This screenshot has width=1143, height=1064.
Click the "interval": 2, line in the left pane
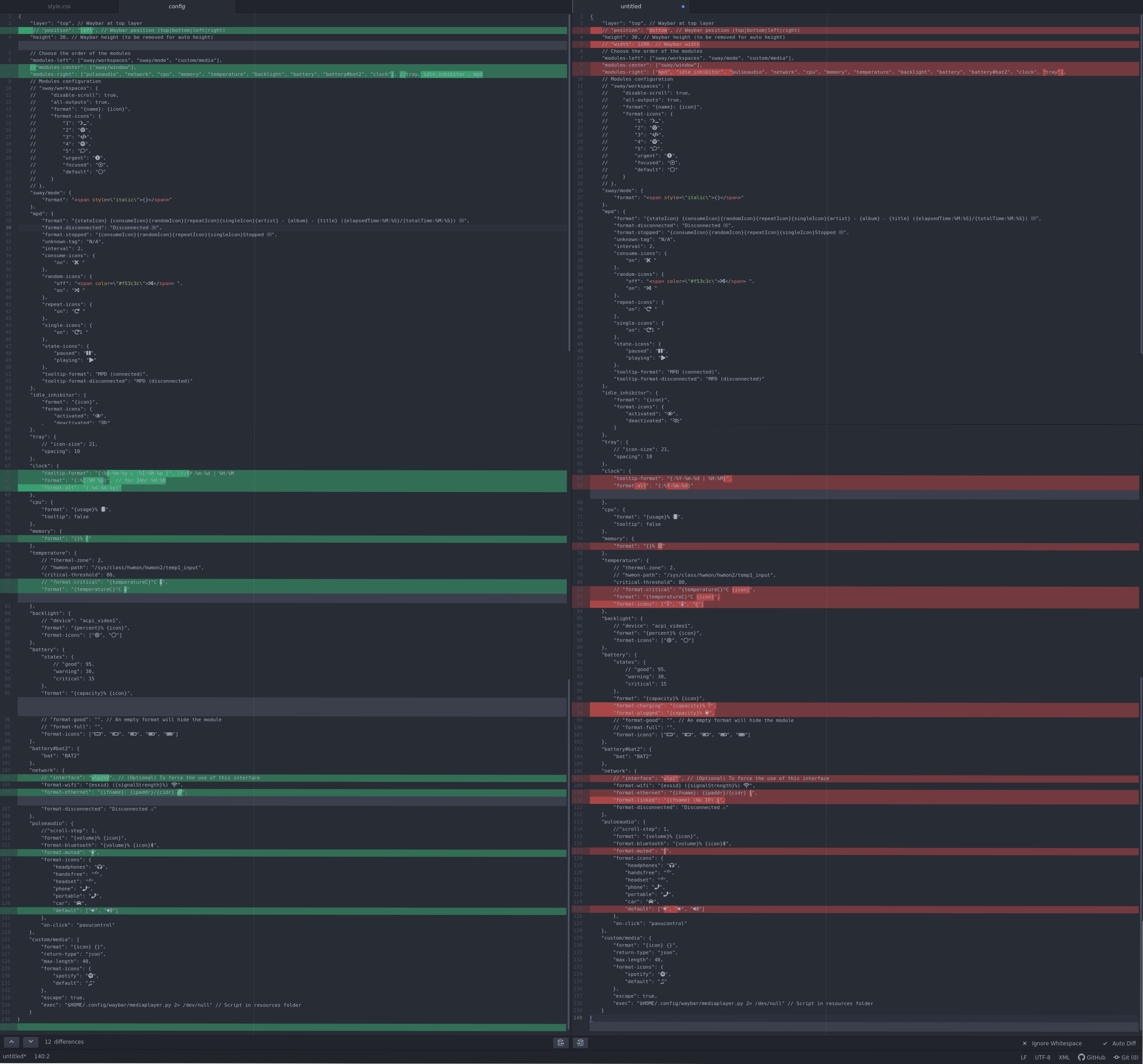tap(62, 248)
